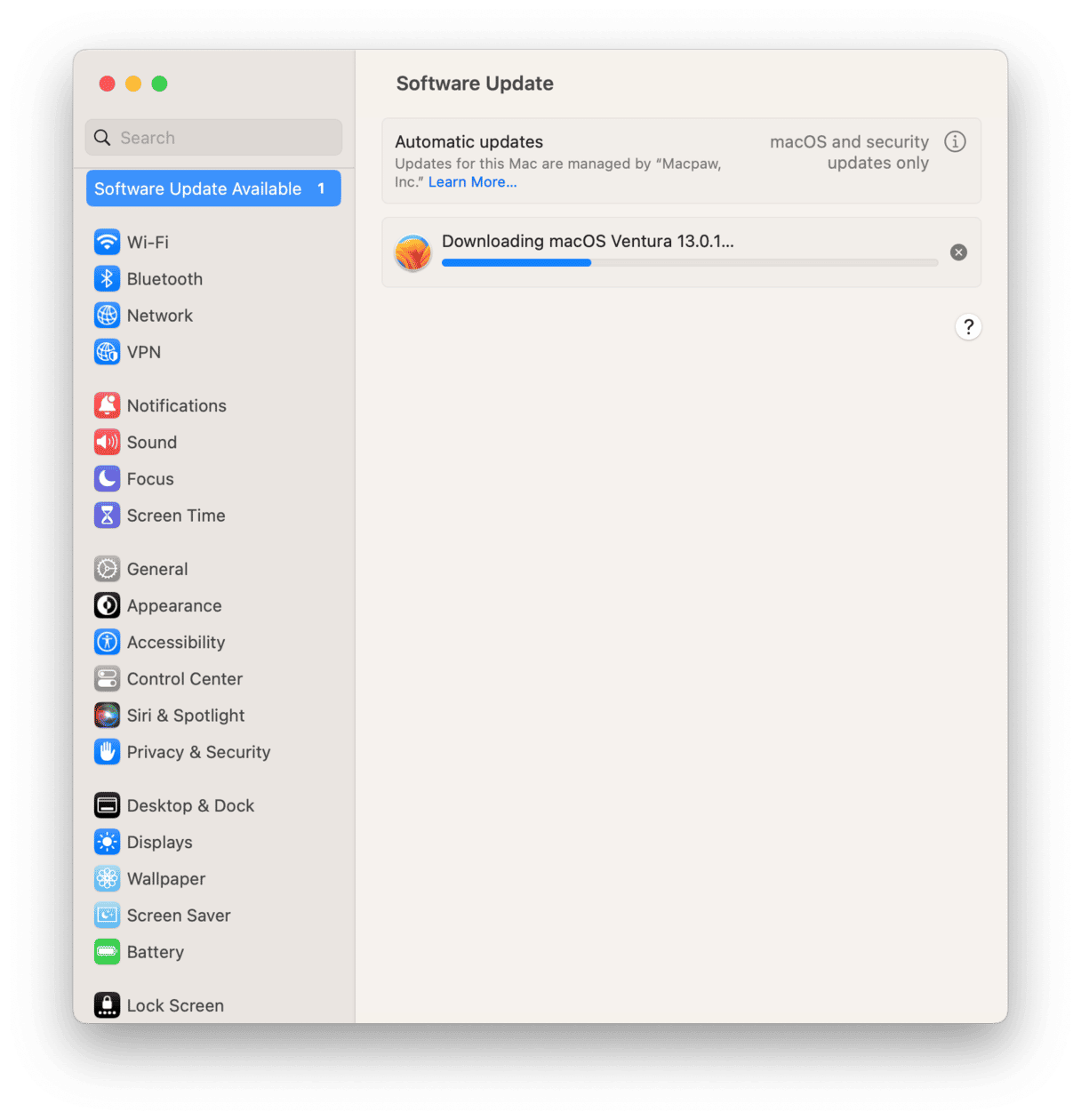Select Network label in sidebar
This screenshot has height=1120, width=1081.
tap(160, 316)
